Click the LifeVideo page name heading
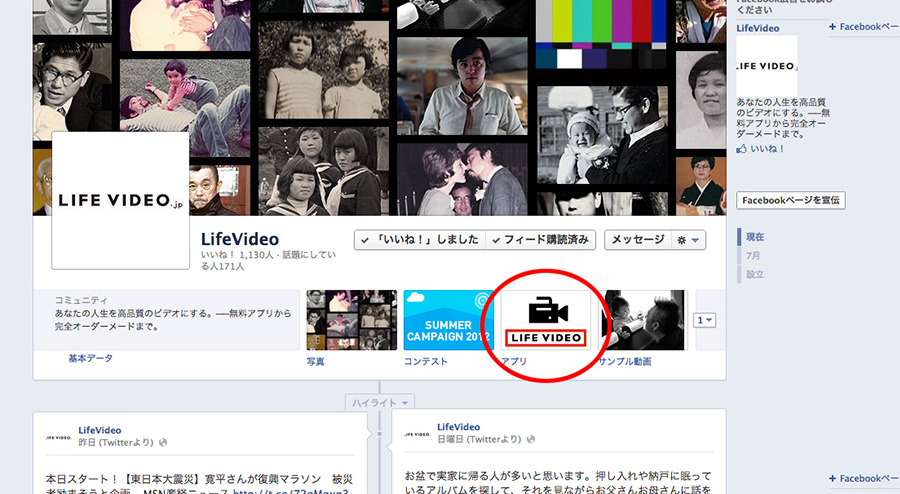The image size is (900, 494). [x=240, y=239]
